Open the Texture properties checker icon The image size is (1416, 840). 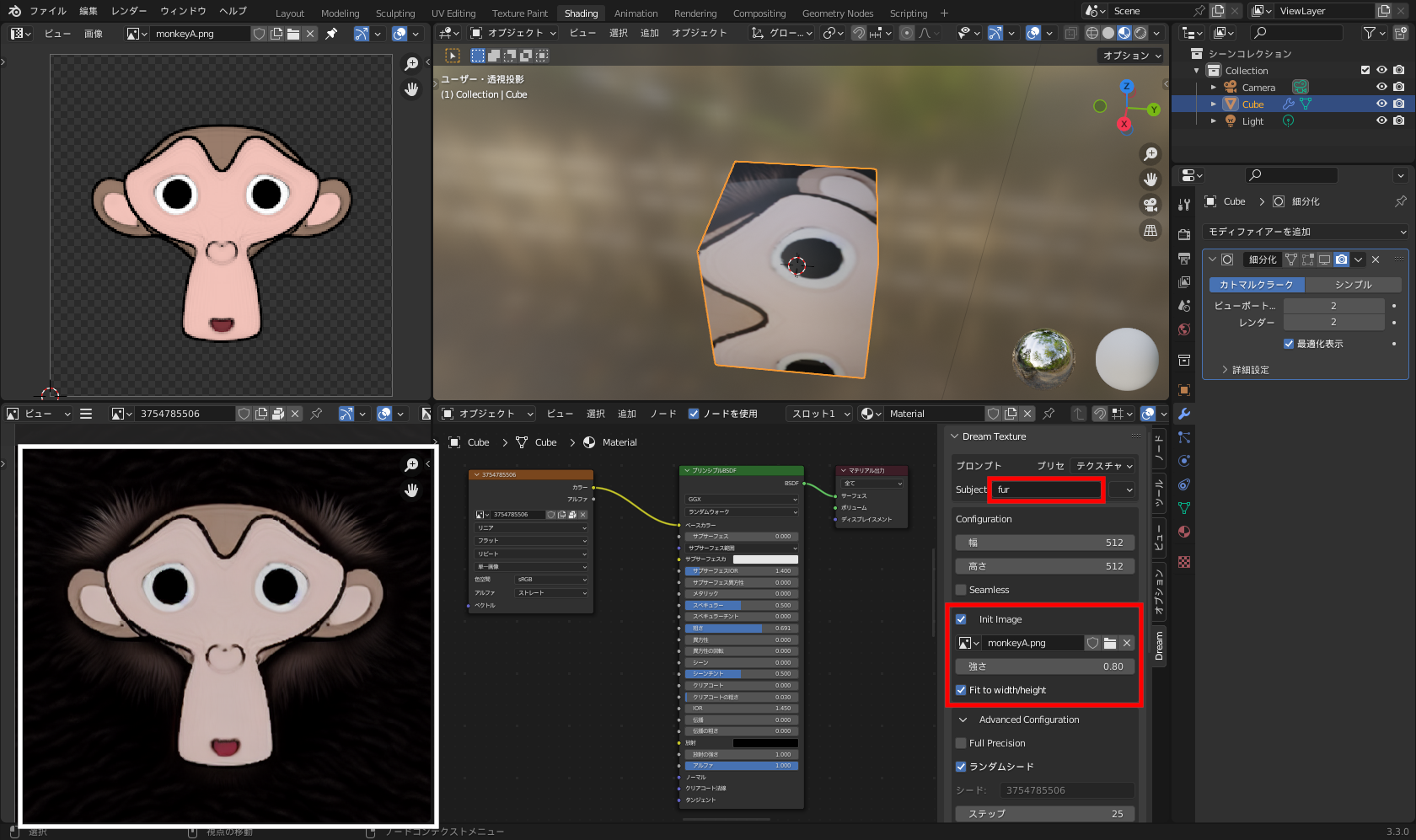[1184, 562]
